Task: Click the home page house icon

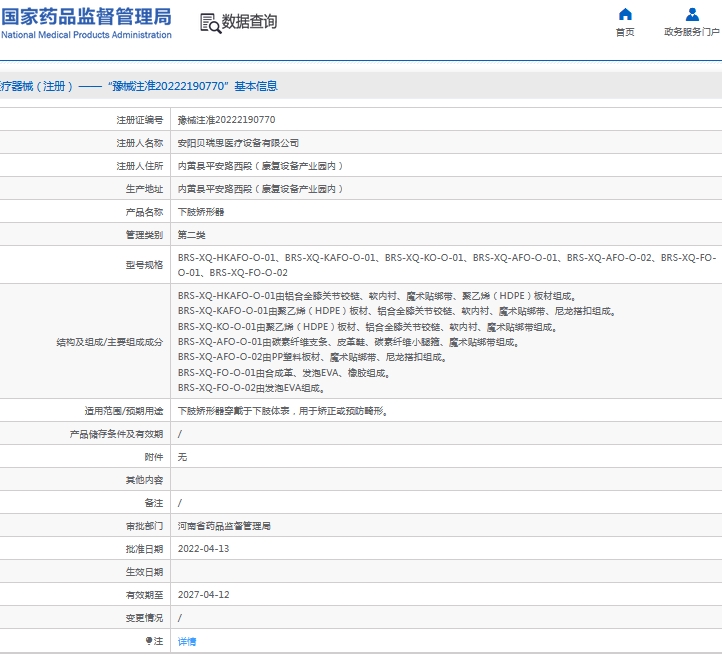Action: tap(625, 14)
